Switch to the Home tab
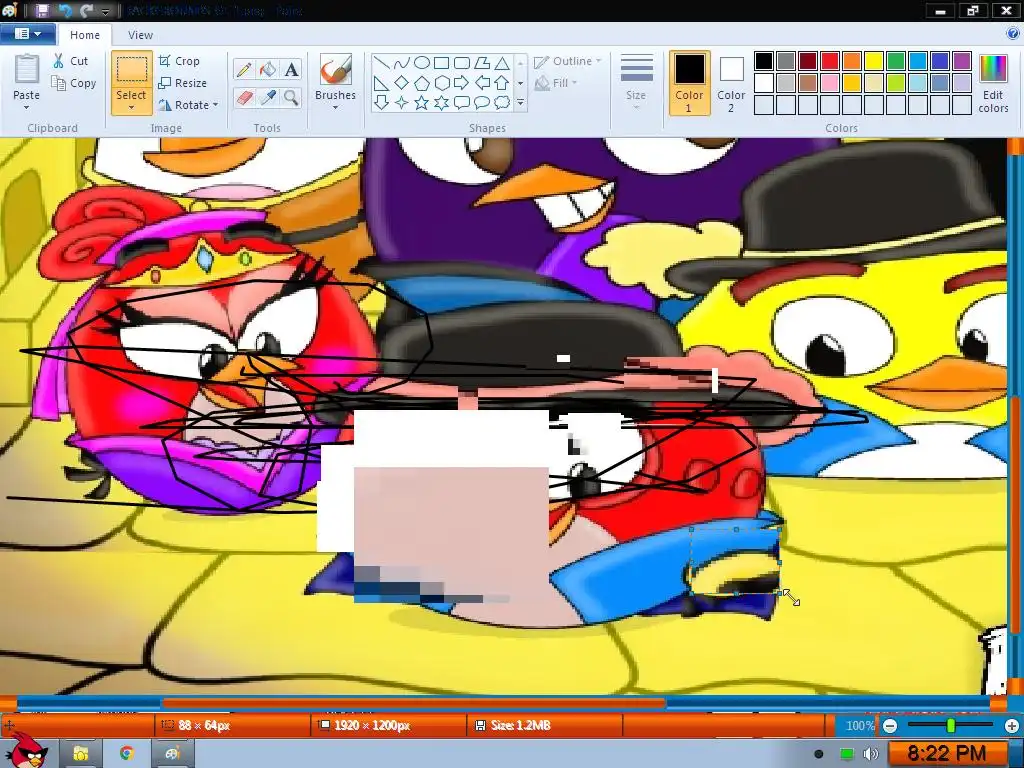 click(x=85, y=35)
